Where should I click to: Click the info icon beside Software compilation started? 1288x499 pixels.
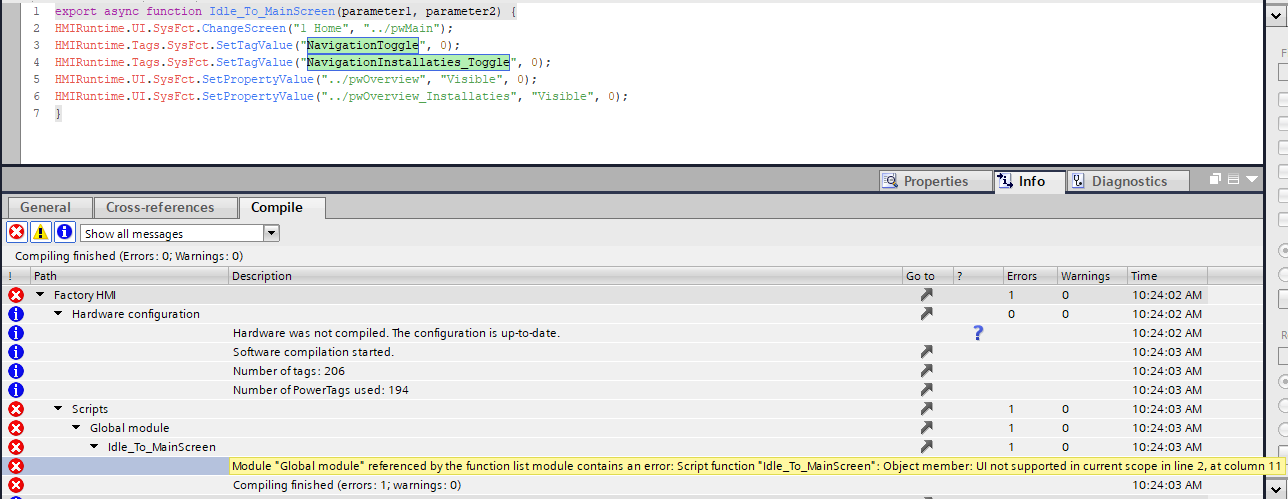[16, 352]
